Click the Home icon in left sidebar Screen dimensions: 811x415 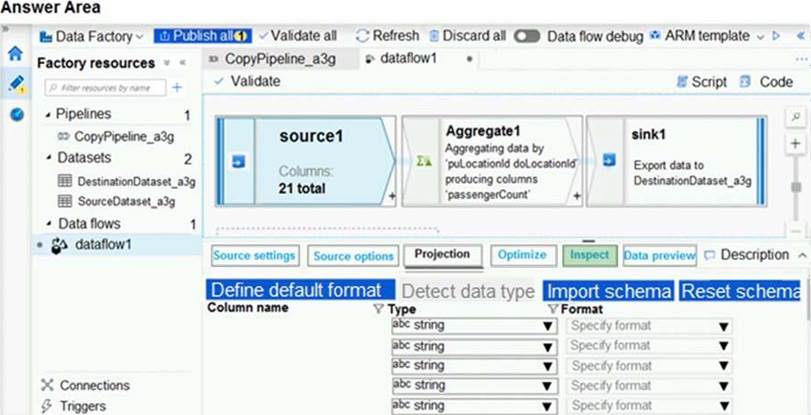pos(15,54)
